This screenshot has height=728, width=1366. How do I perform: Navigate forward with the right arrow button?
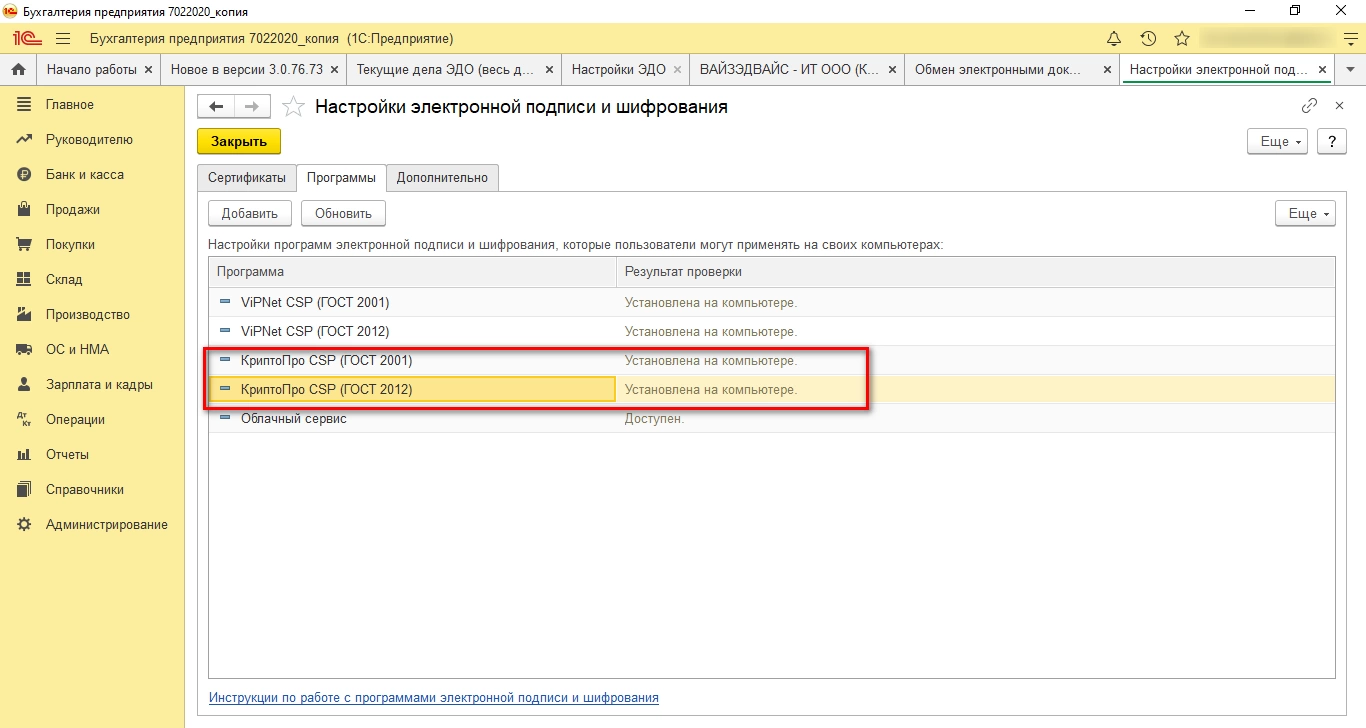[252, 107]
